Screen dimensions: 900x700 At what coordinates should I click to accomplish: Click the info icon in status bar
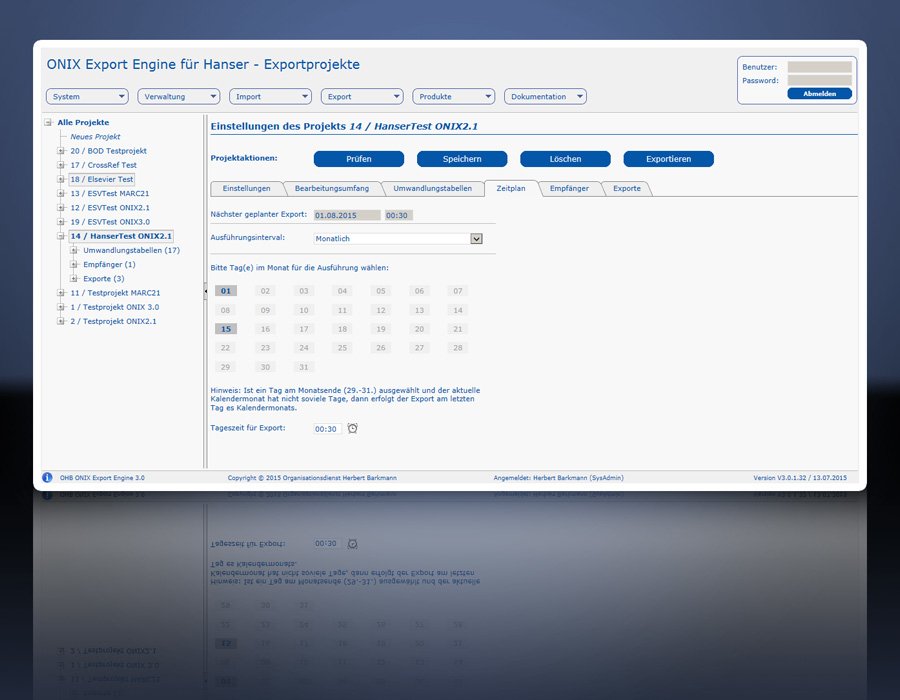pyautogui.click(x=47, y=477)
